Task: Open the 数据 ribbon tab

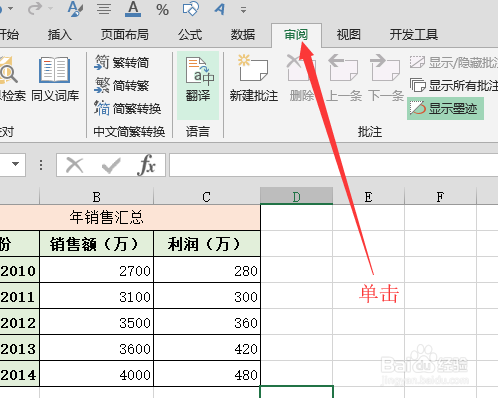Action: tap(243, 35)
